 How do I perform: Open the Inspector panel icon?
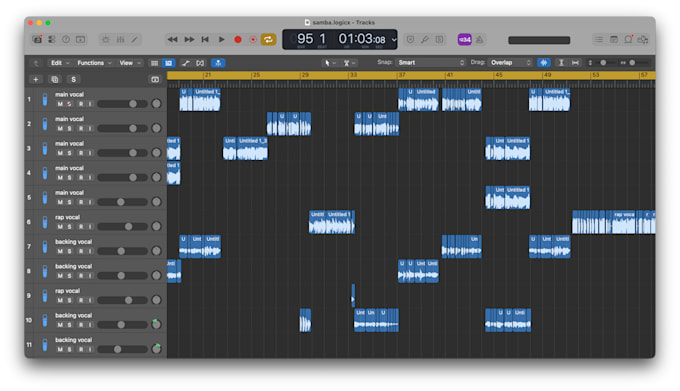pyautogui.click(x=52, y=39)
